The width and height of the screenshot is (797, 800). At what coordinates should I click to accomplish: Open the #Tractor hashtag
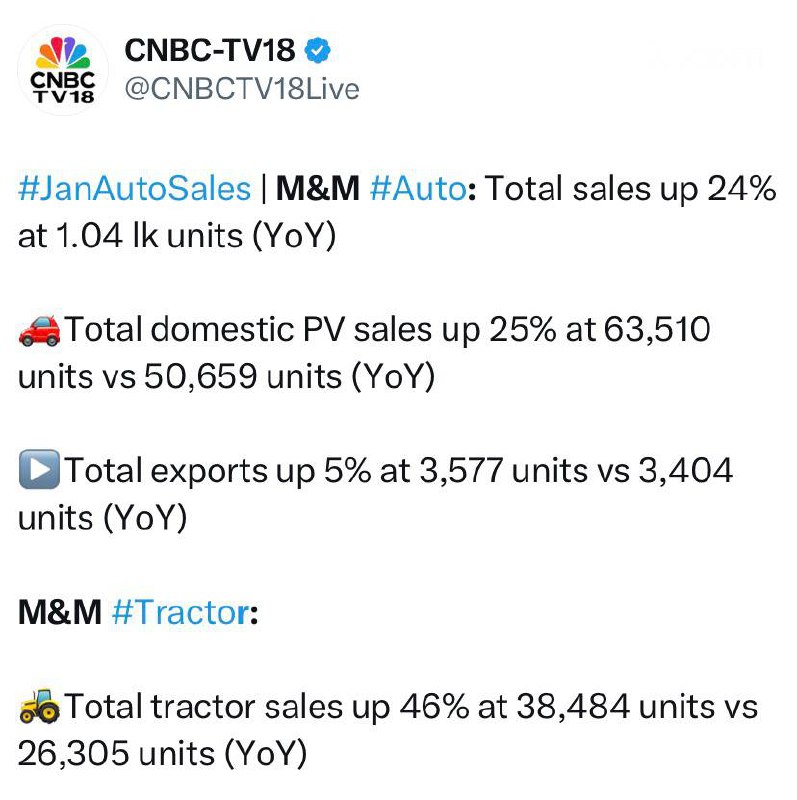(x=181, y=612)
